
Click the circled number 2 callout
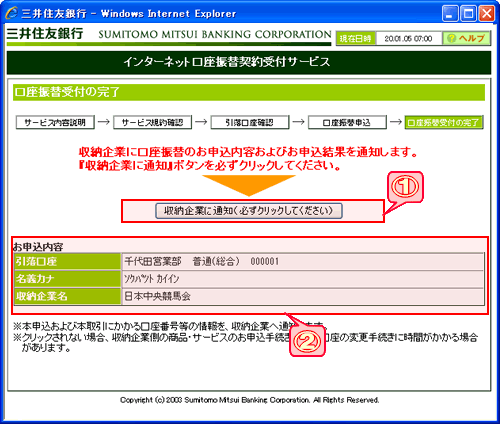(x=307, y=341)
